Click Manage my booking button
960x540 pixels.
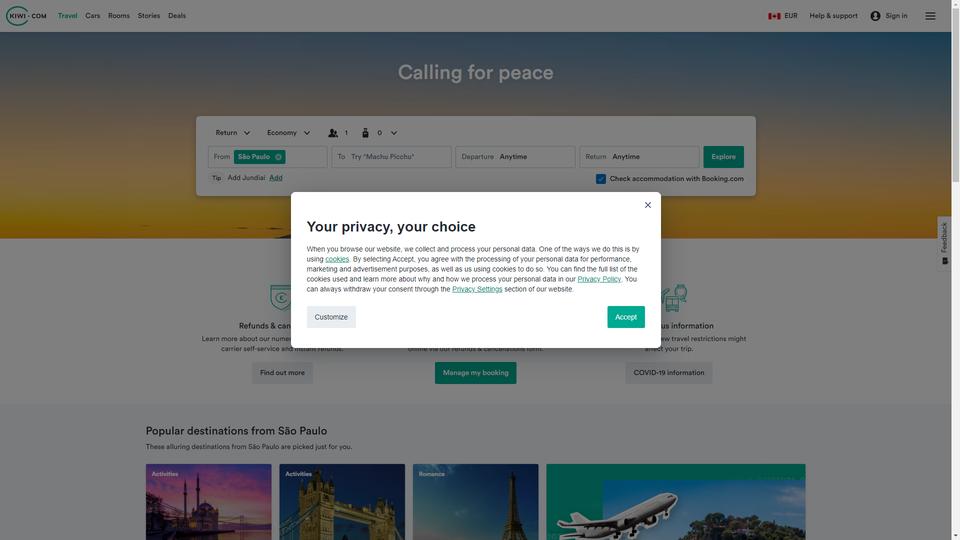click(476, 373)
